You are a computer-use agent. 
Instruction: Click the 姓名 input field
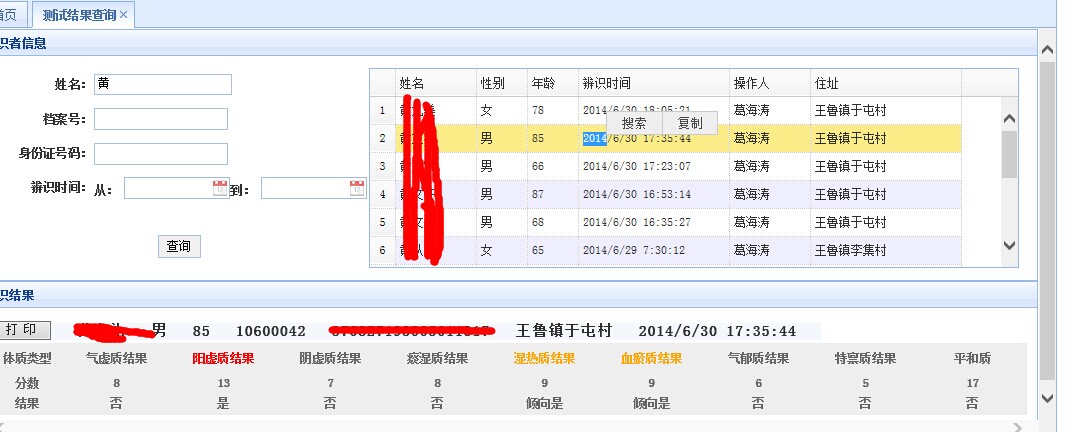tap(162, 84)
